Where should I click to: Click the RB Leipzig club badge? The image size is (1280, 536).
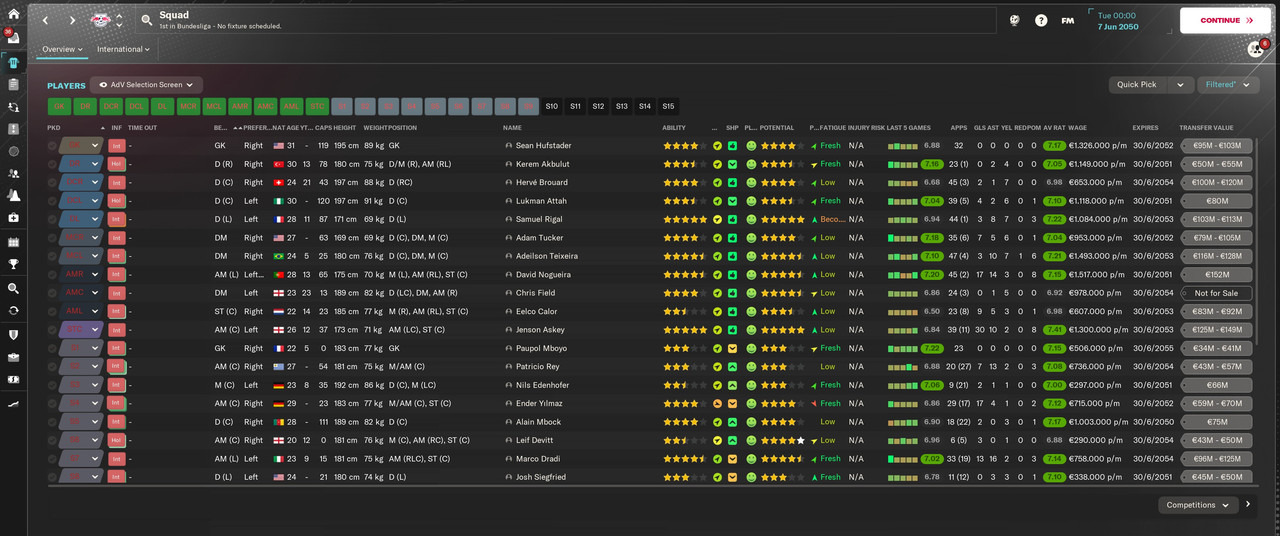(101, 20)
